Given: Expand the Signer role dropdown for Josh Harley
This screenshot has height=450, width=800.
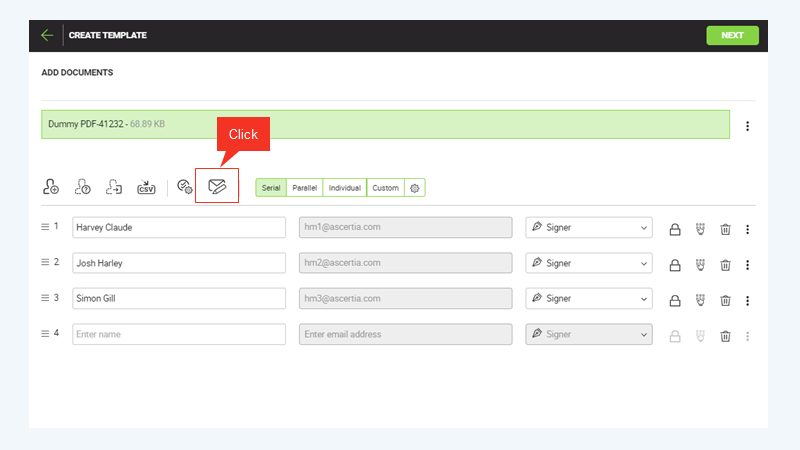Looking at the screenshot, I should (589, 263).
